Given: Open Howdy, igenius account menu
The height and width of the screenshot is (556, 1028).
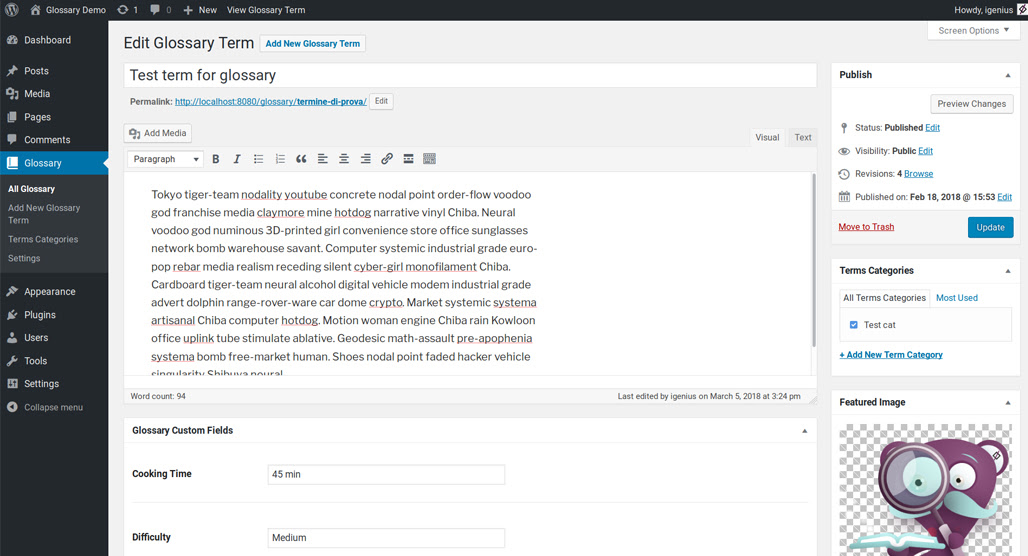Looking at the screenshot, I should point(990,10).
